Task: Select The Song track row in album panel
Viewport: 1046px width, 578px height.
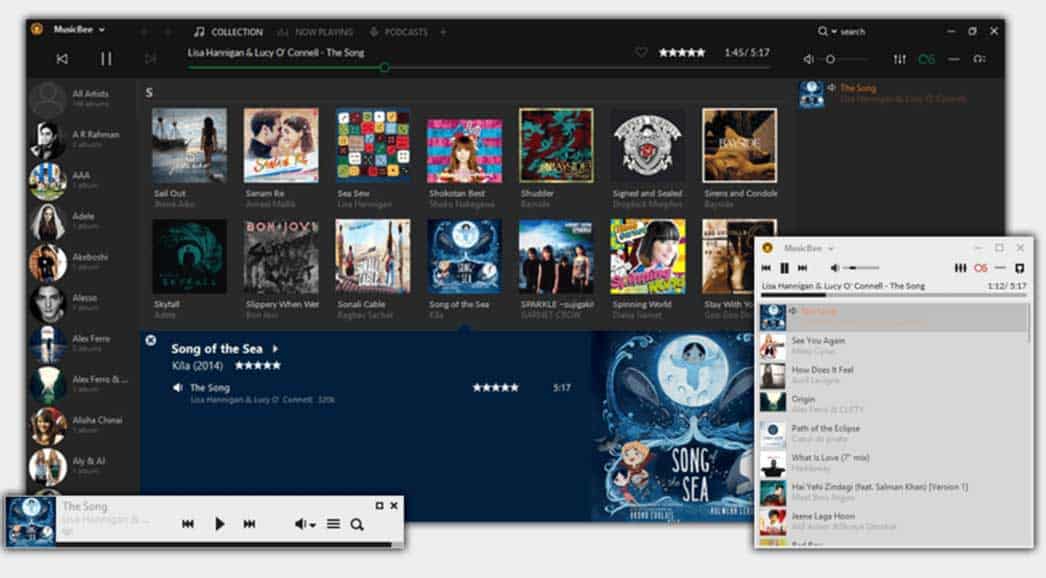Action: 374,393
